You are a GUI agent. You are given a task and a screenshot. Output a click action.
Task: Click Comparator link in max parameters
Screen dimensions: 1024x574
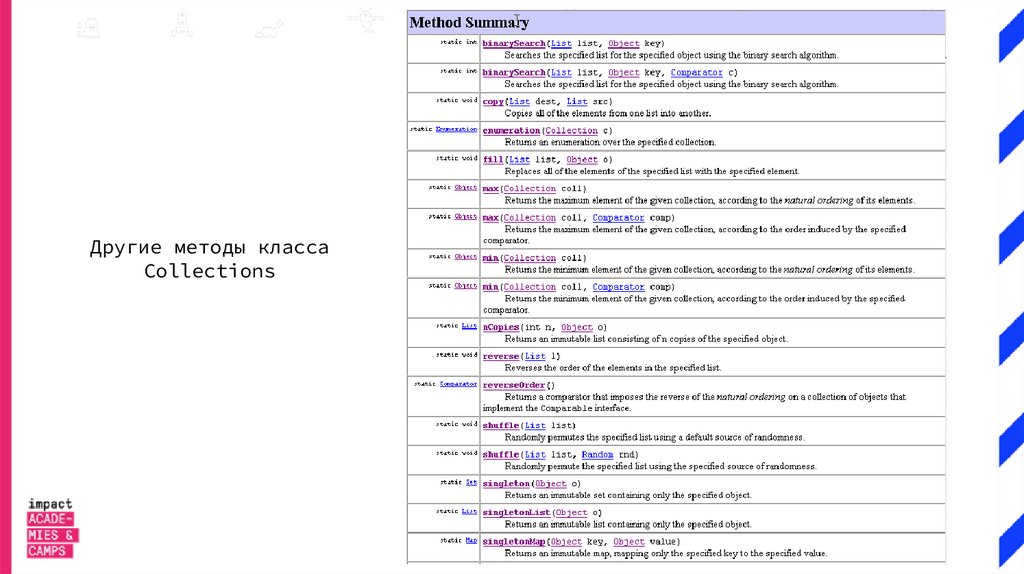point(618,217)
